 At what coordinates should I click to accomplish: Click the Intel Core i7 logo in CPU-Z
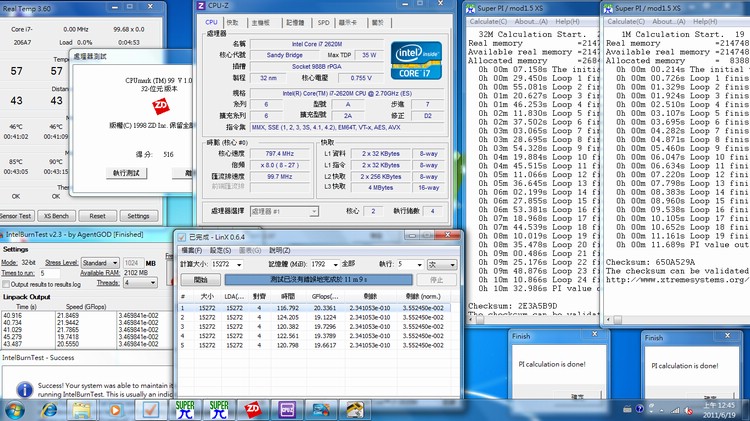point(416,60)
